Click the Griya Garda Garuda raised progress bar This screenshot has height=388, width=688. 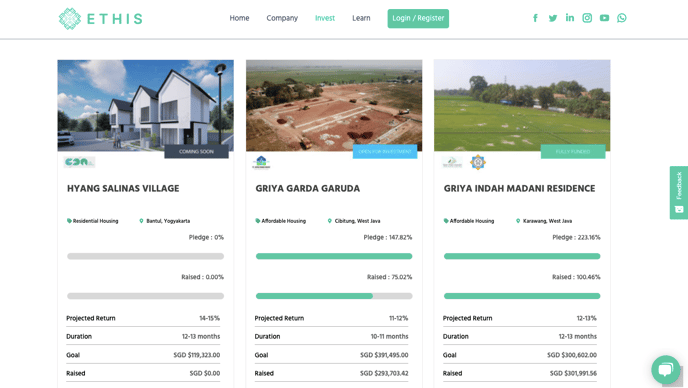334,296
